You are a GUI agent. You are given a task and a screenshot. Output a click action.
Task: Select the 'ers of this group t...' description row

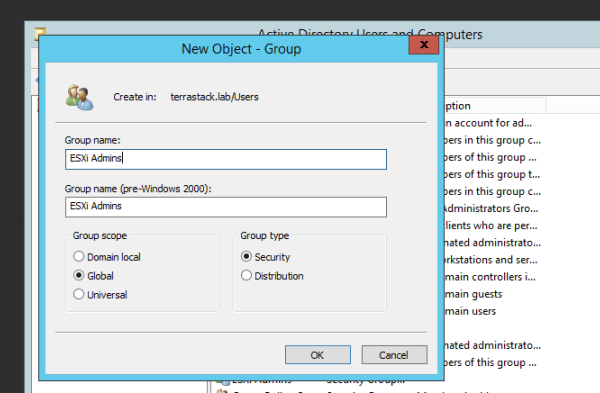point(492,174)
